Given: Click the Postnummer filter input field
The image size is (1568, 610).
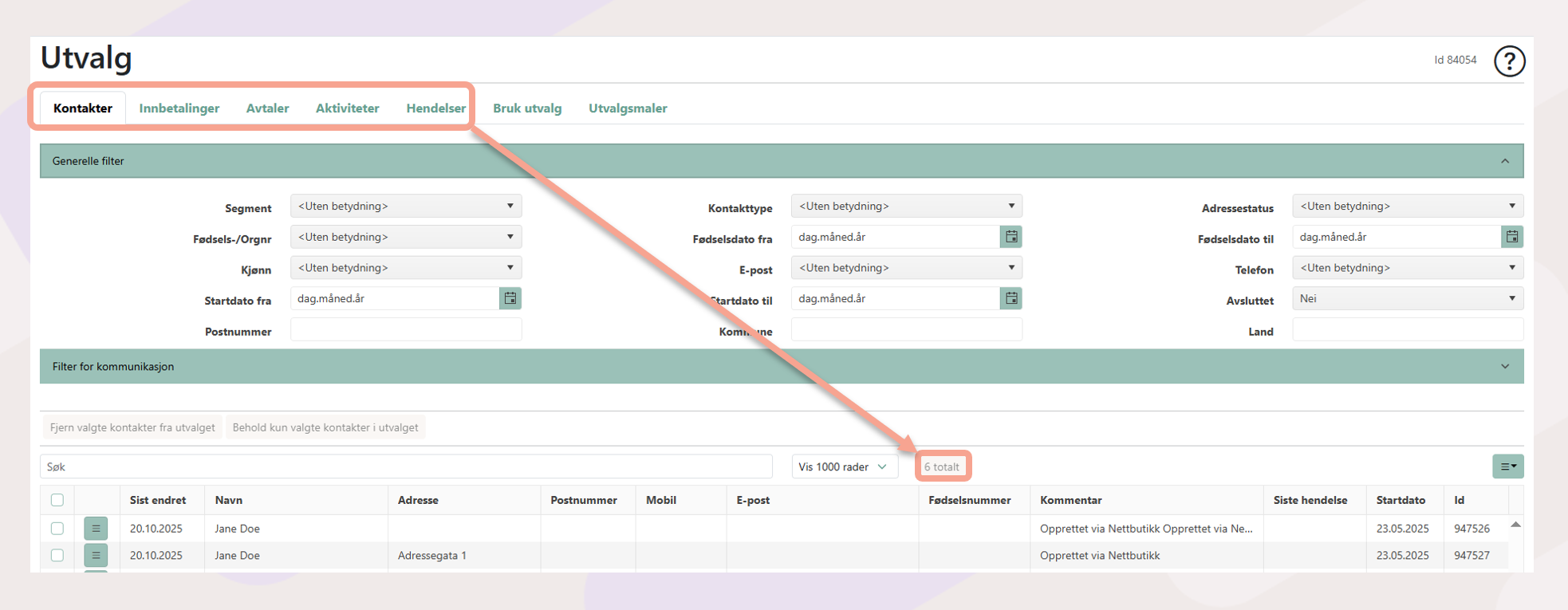Looking at the screenshot, I should 406,329.
